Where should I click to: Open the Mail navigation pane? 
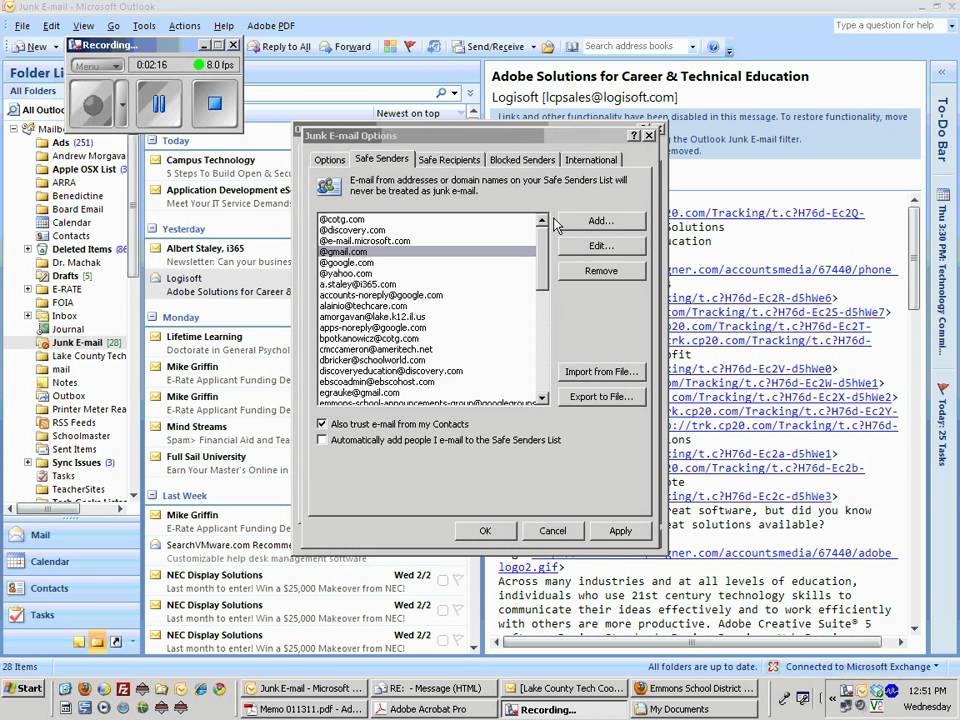pyautogui.click(x=72, y=535)
